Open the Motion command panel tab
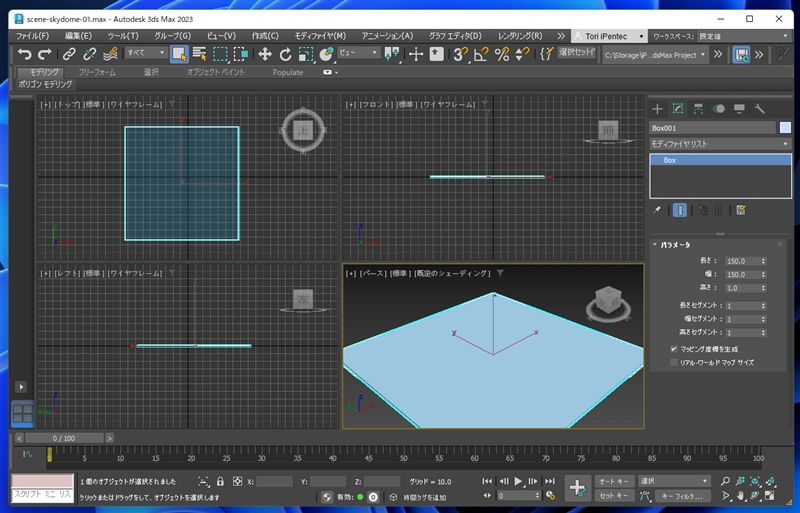The width and height of the screenshot is (800, 513). pos(718,109)
